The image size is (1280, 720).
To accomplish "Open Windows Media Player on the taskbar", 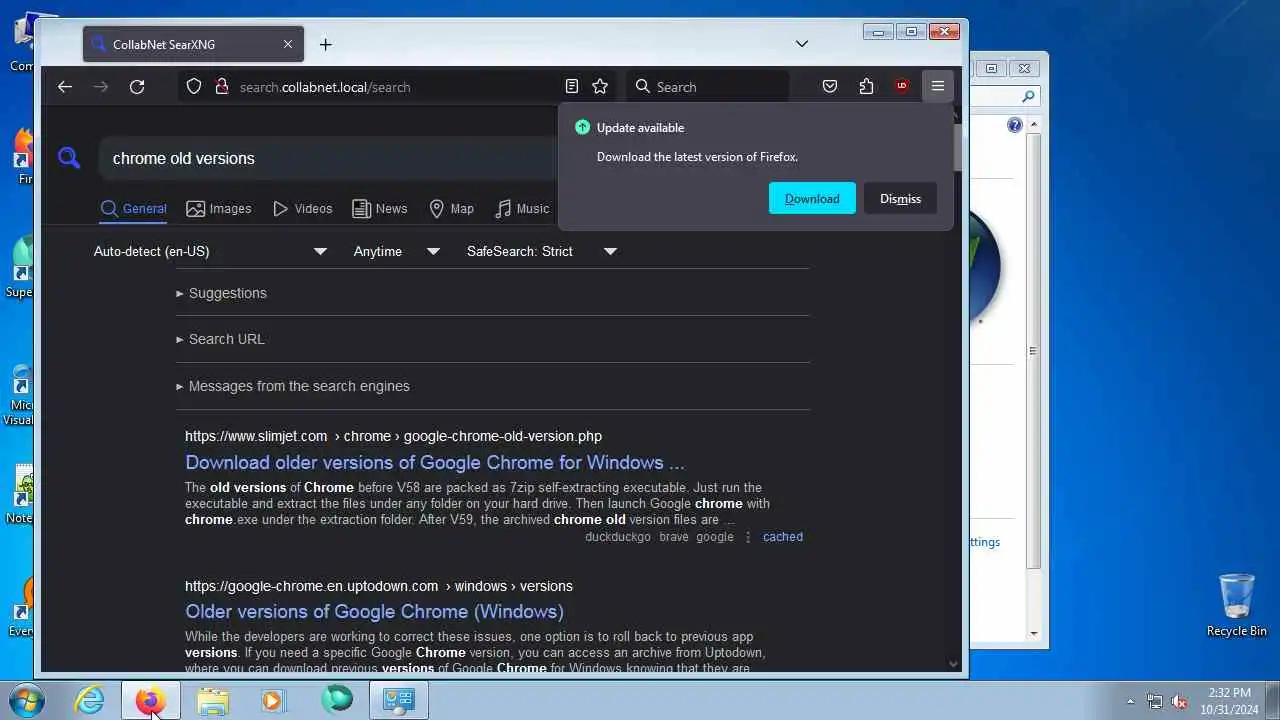I will pyautogui.click(x=274, y=700).
